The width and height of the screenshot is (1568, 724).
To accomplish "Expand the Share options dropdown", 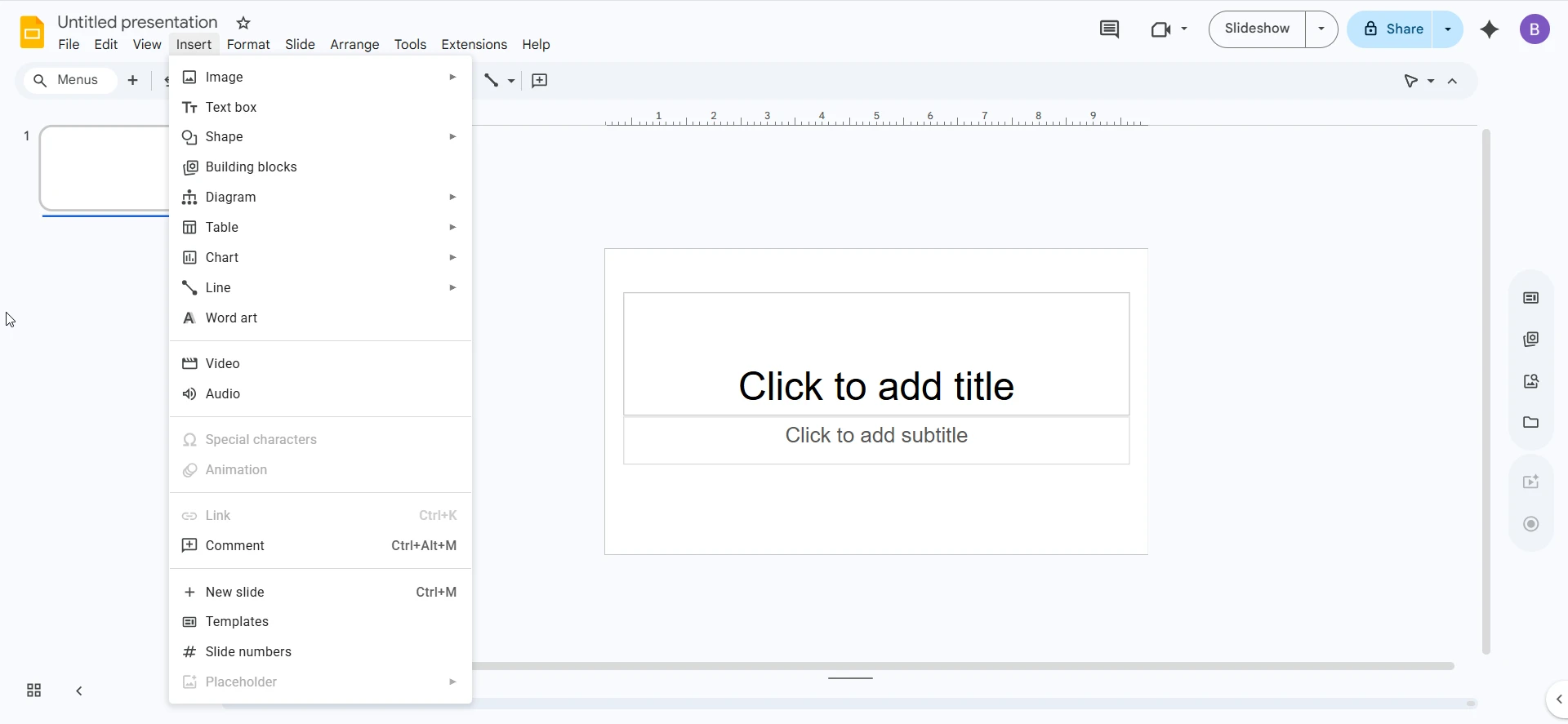I will [x=1448, y=29].
